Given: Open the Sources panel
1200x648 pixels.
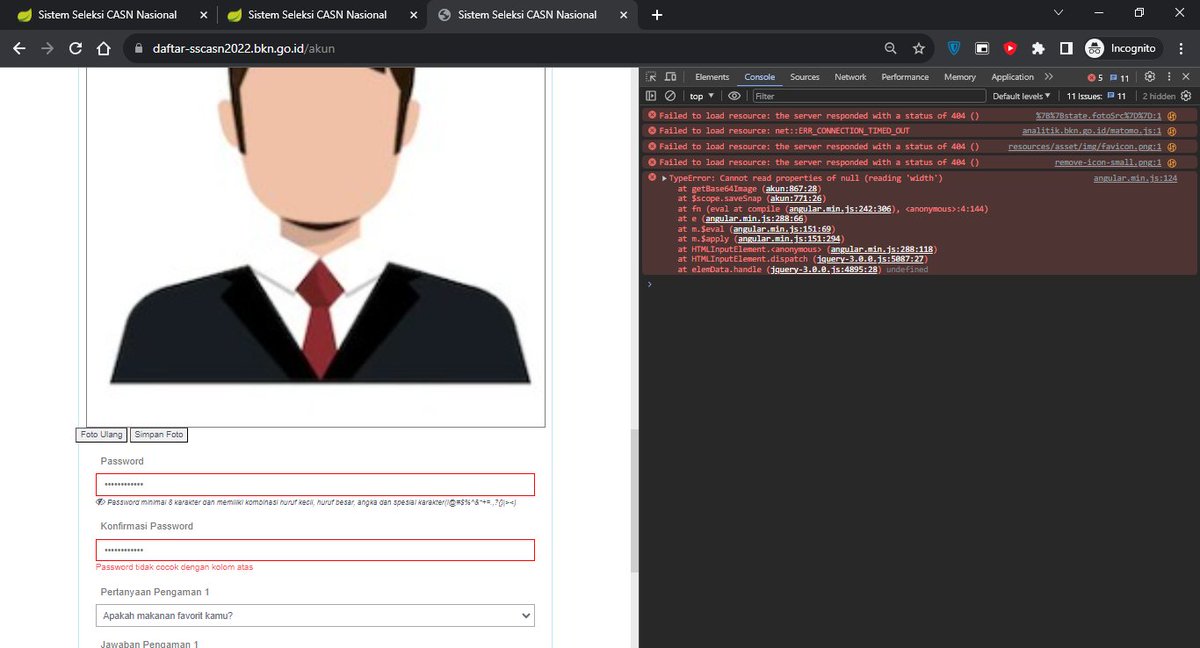Looking at the screenshot, I should (804, 77).
